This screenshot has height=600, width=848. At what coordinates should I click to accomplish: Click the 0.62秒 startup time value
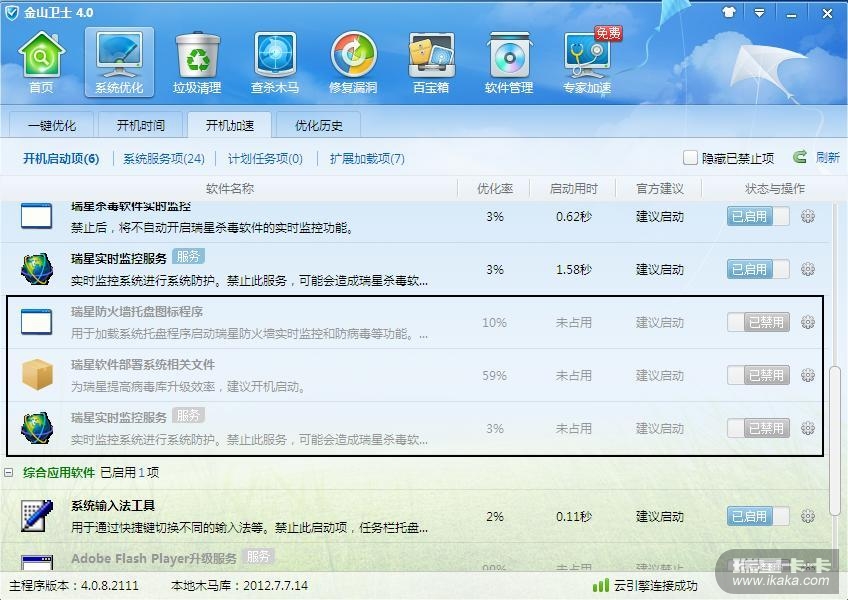coord(573,217)
